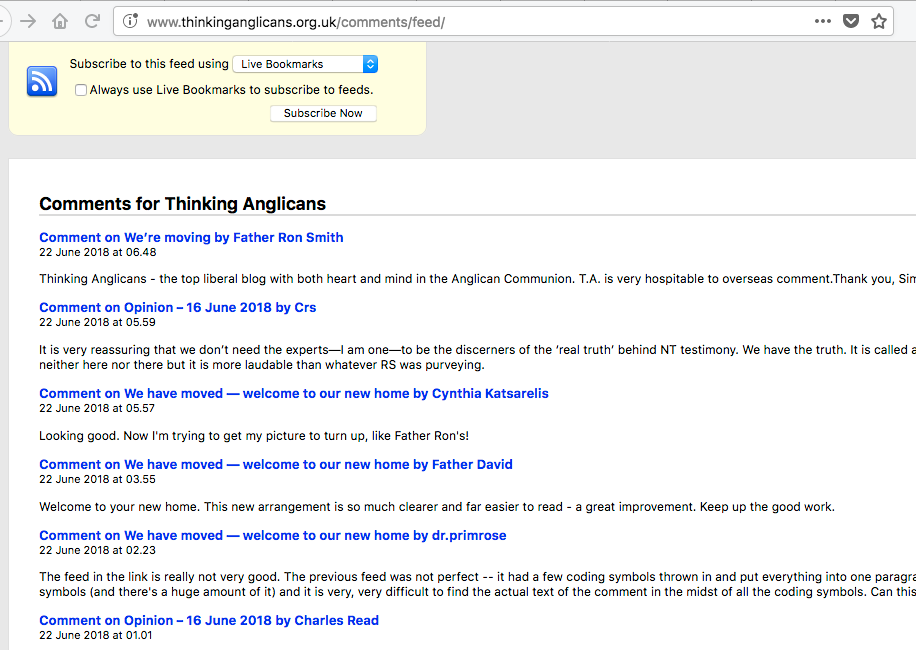Open the site information icon in address bar
The image size is (916, 650).
pos(130,22)
